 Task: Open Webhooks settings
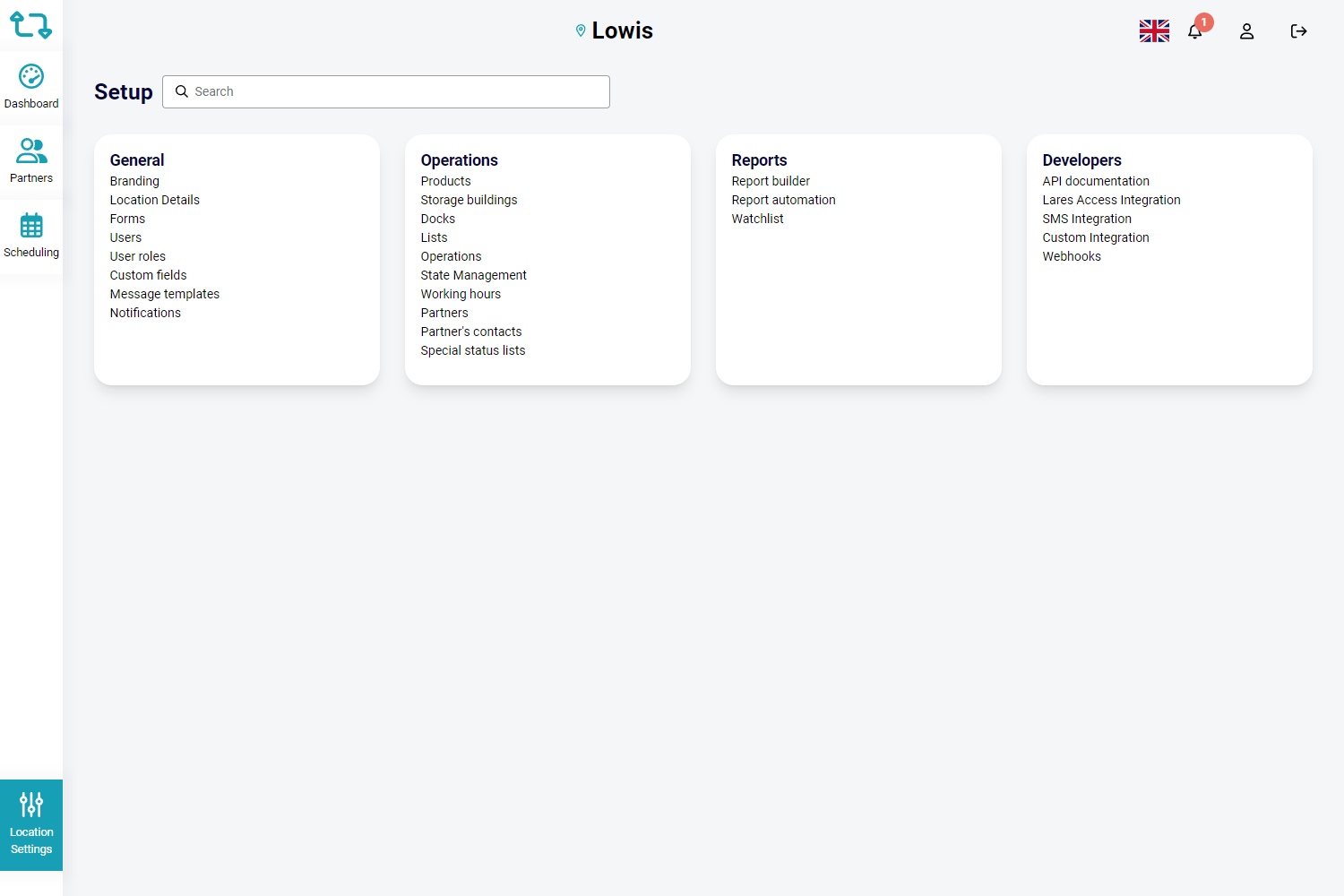[x=1072, y=256]
